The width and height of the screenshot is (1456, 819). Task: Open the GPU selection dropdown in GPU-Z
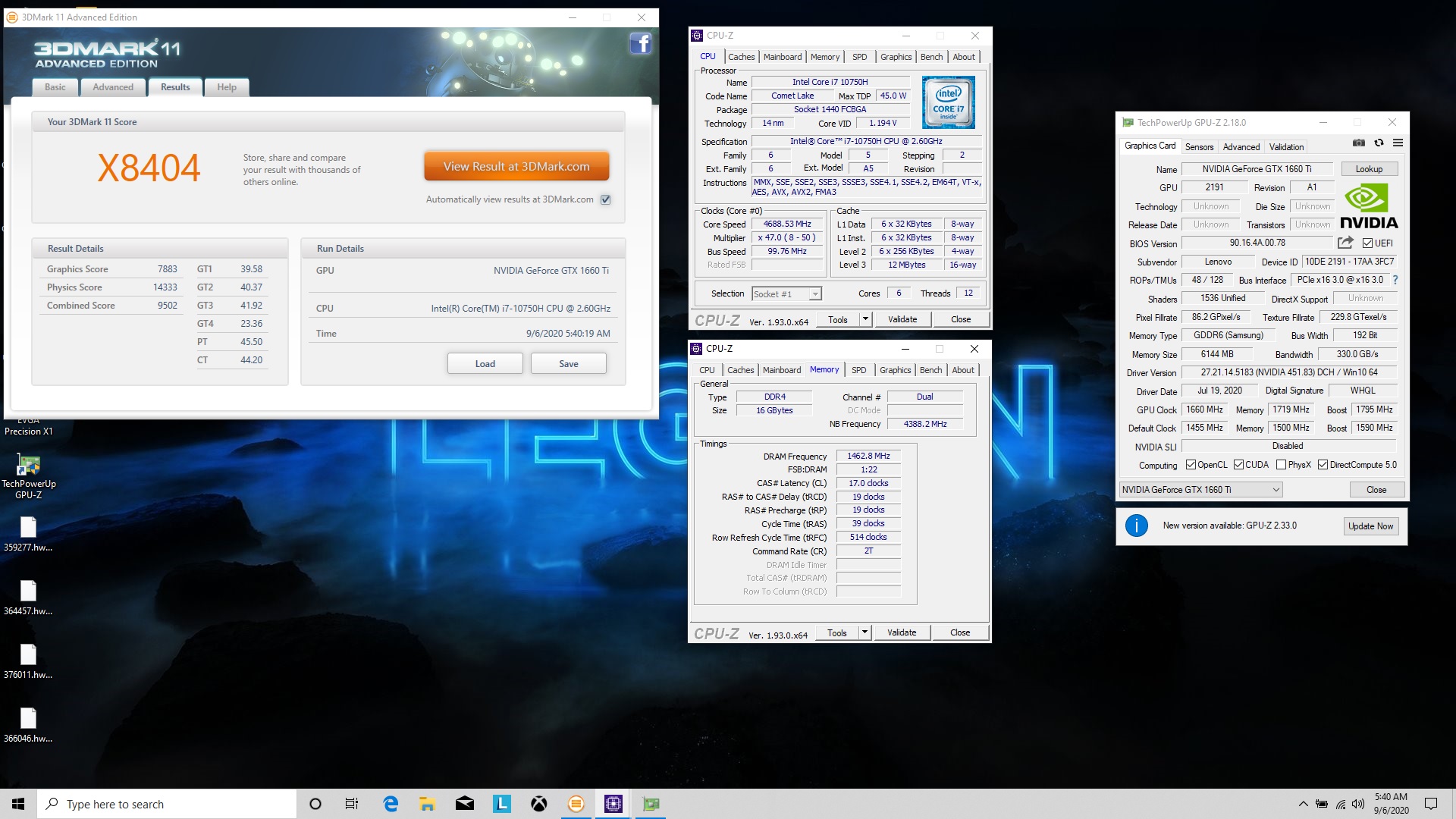coord(1200,490)
